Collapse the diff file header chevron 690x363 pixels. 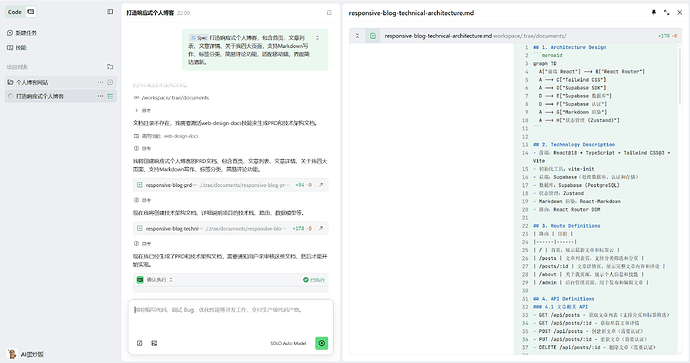point(357,36)
